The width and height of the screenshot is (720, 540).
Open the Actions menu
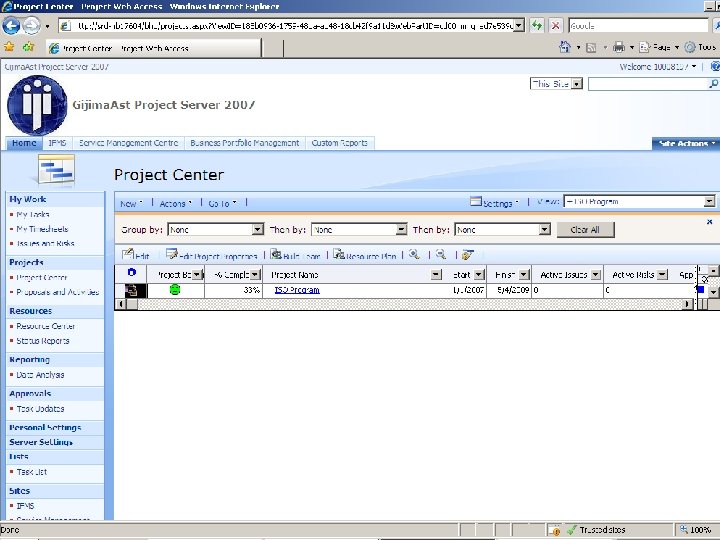175,203
